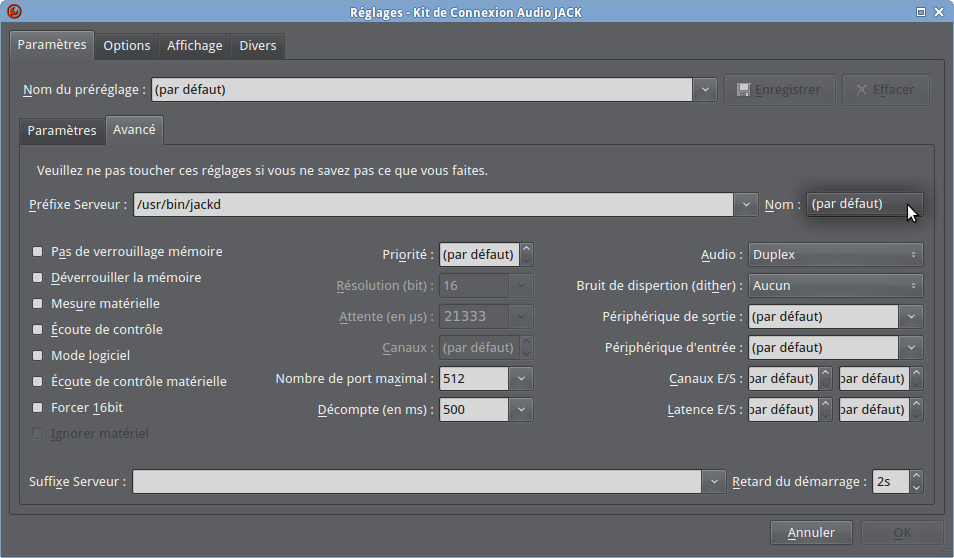Click Décompte value 500 field
This screenshot has height=558, width=954.
[x=474, y=410]
